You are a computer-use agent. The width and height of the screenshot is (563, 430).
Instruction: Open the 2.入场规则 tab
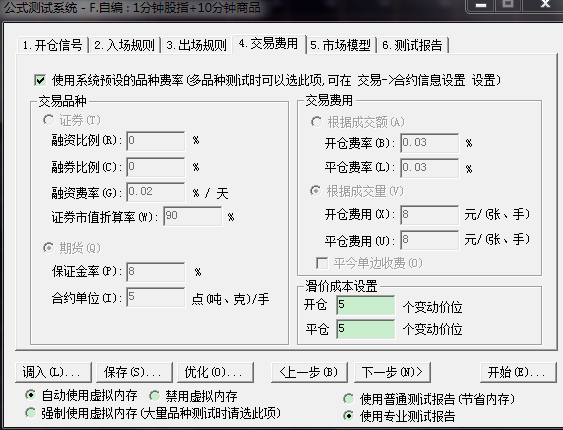(x=125, y=45)
